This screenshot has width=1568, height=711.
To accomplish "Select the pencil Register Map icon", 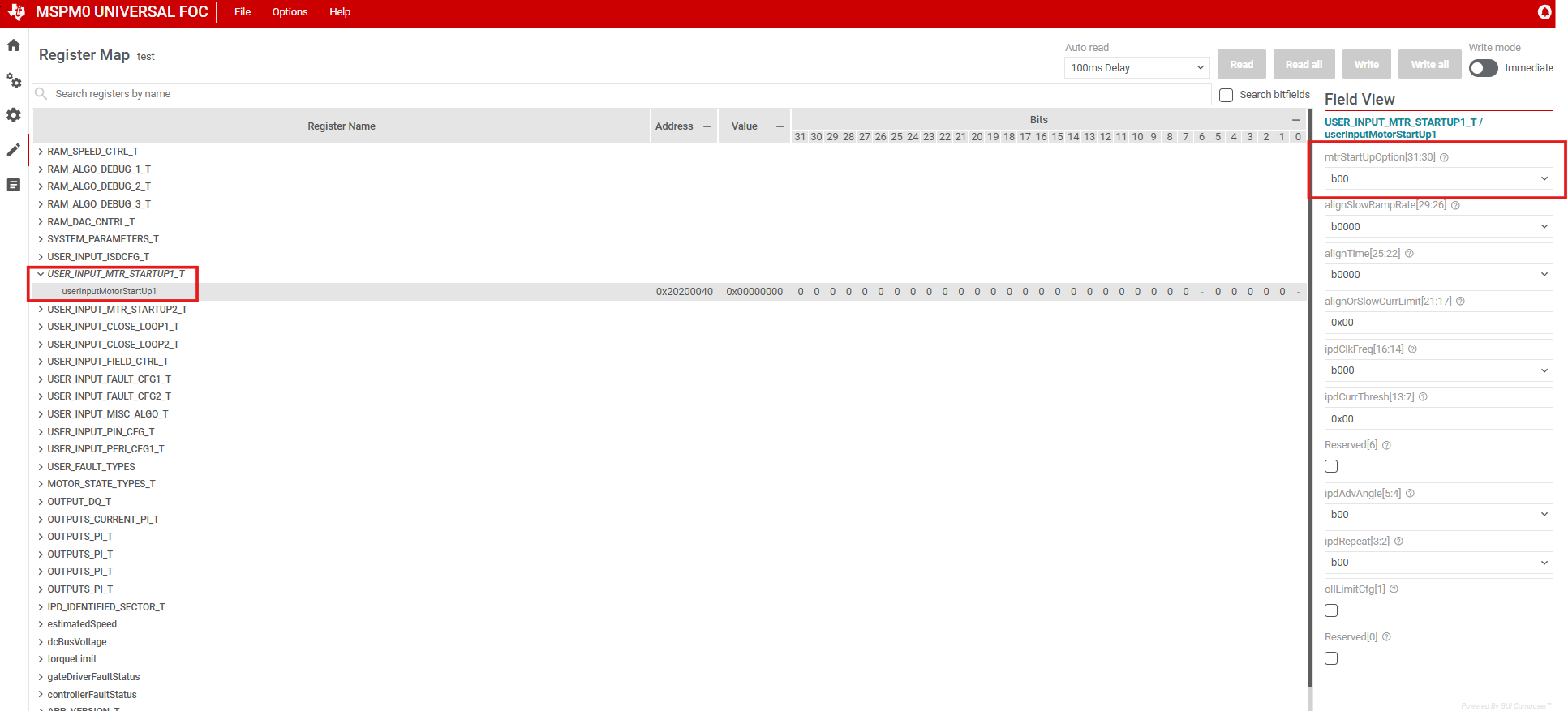I will [14, 150].
